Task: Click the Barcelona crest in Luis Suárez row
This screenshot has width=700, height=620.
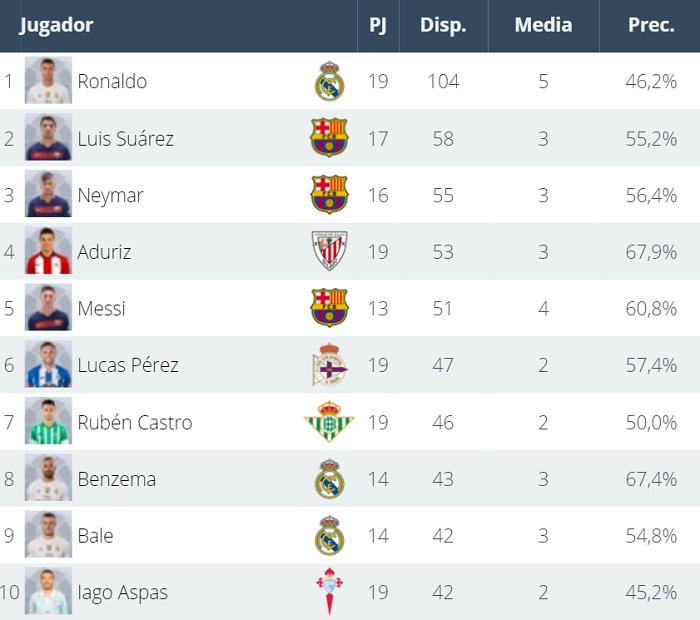Action: coord(329,138)
